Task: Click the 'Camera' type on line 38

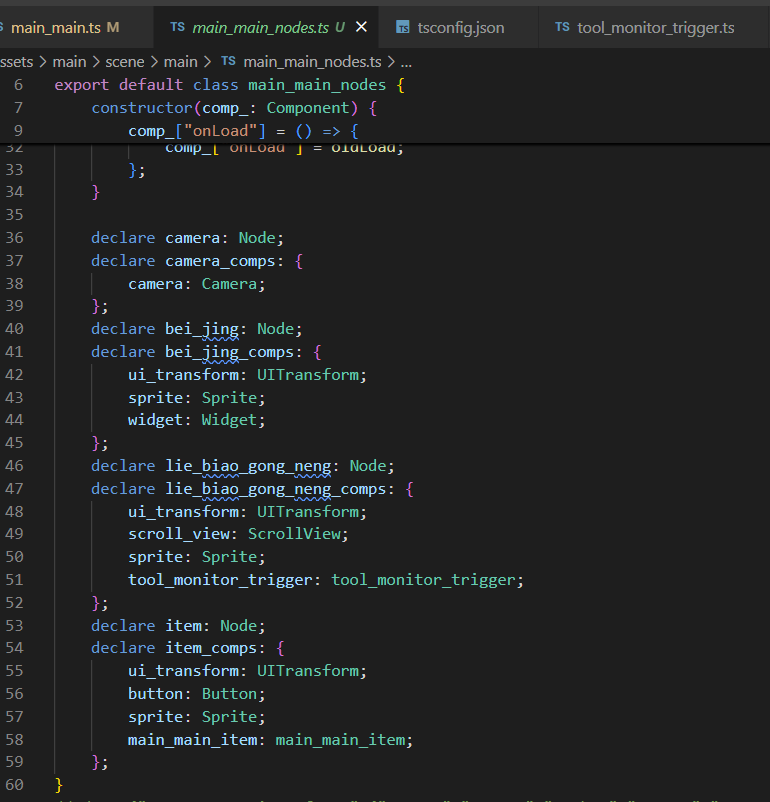Action: [x=229, y=284]
